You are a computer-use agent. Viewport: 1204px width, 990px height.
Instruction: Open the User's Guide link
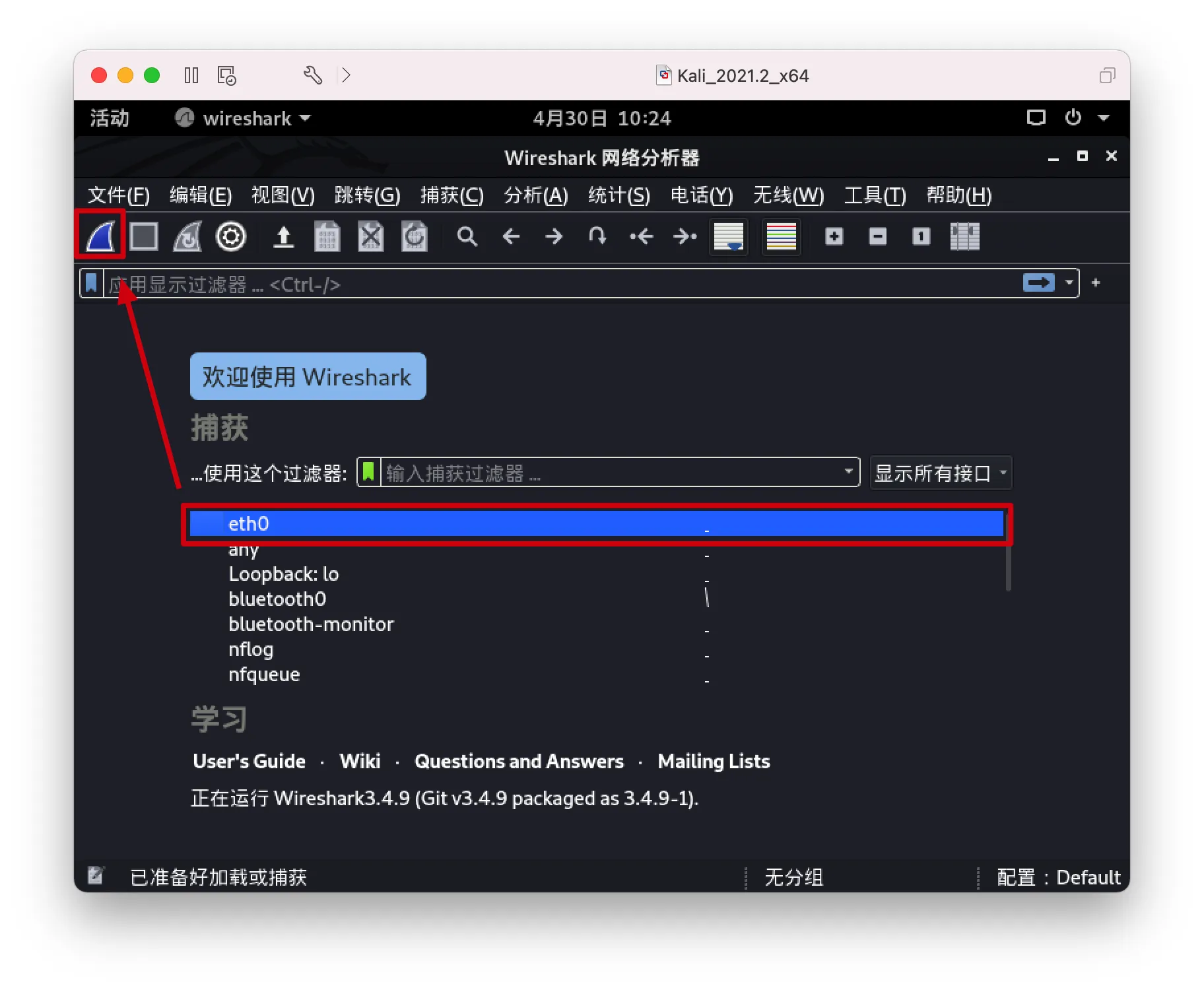(249, 762)
